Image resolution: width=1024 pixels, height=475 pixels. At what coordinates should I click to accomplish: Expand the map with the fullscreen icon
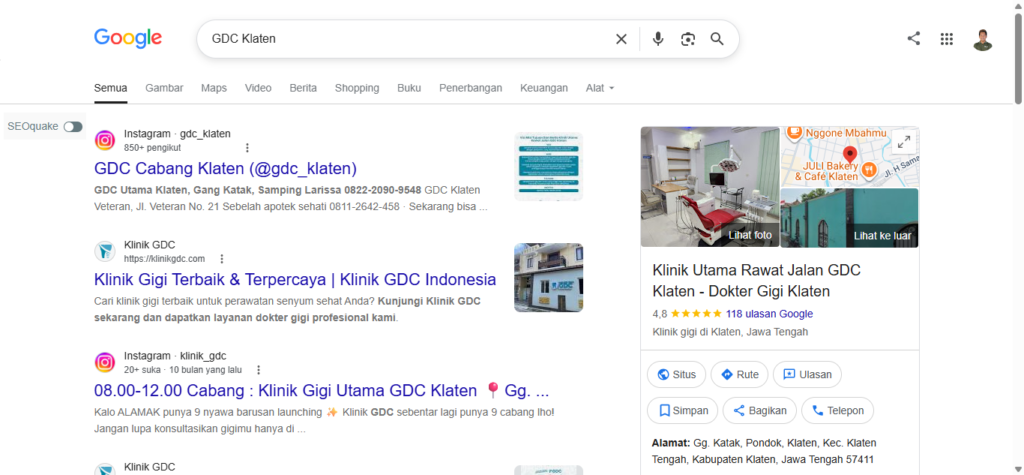click(x=904, y=141)
